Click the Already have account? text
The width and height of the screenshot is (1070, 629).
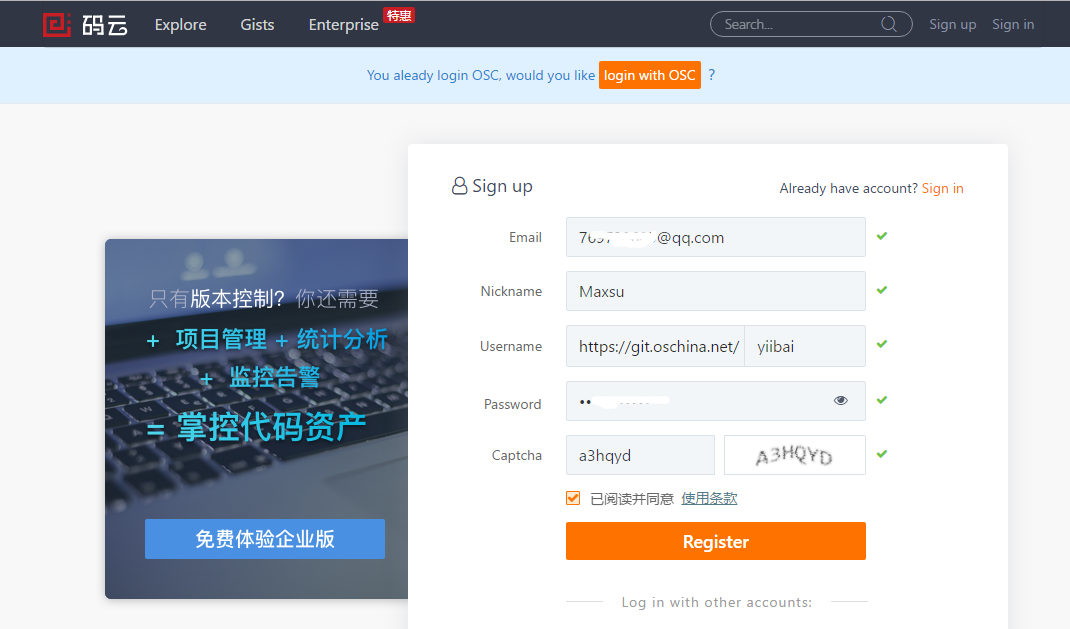[x=848, y=188]
